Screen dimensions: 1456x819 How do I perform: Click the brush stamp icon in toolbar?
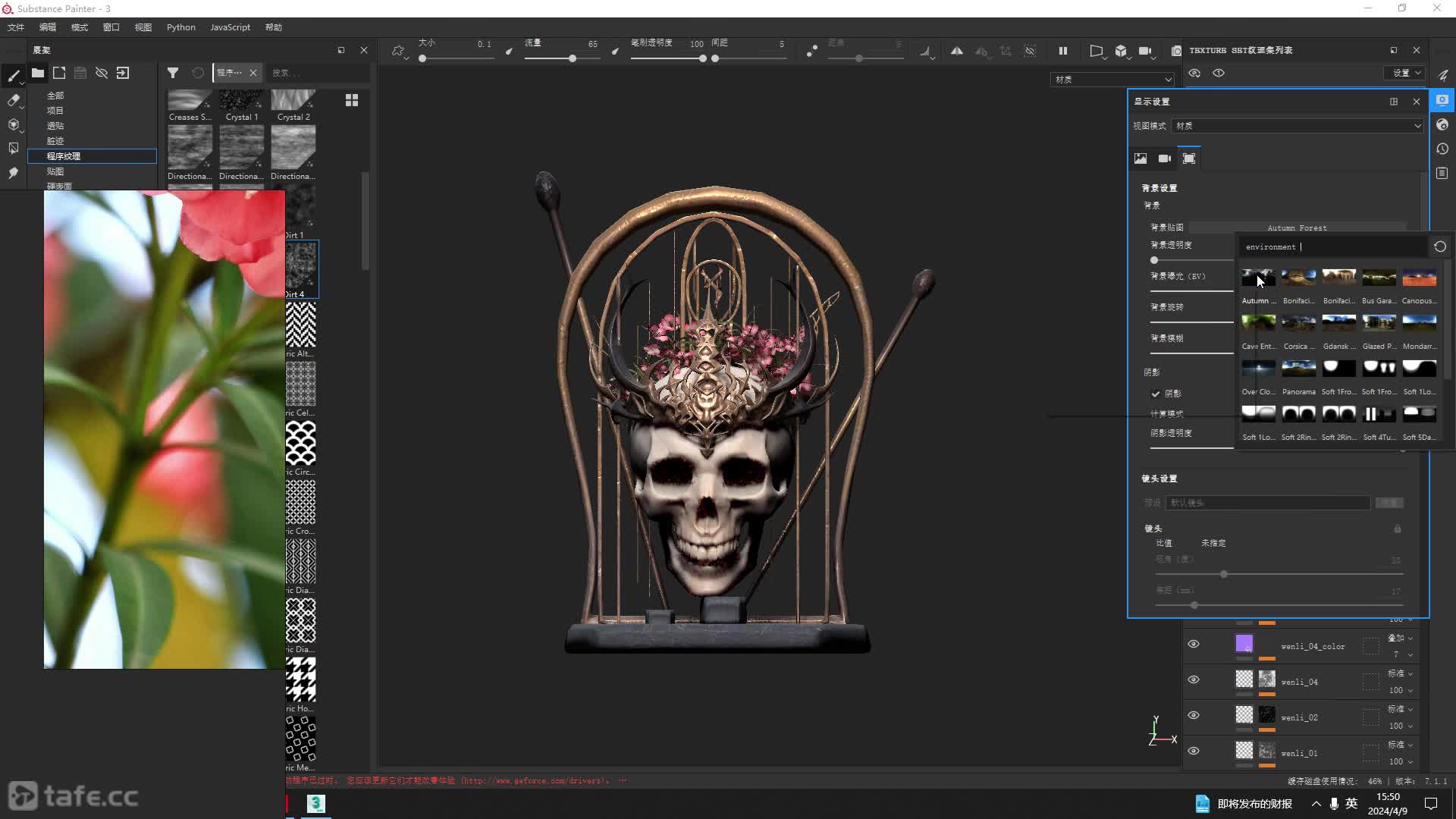tap(398, 51)
